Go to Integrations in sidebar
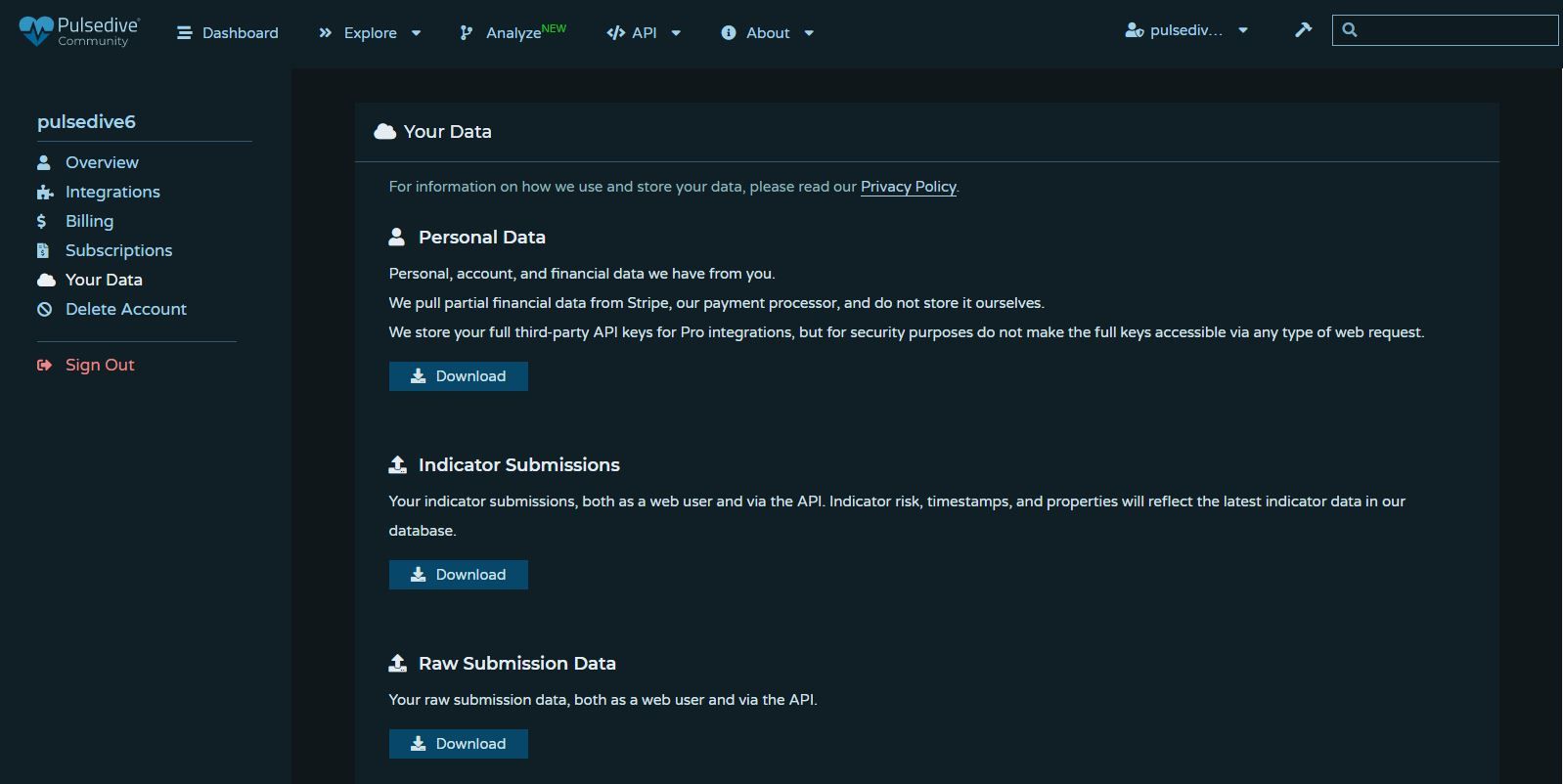This screenshot has width=1563, height=784. pos(112,192)
